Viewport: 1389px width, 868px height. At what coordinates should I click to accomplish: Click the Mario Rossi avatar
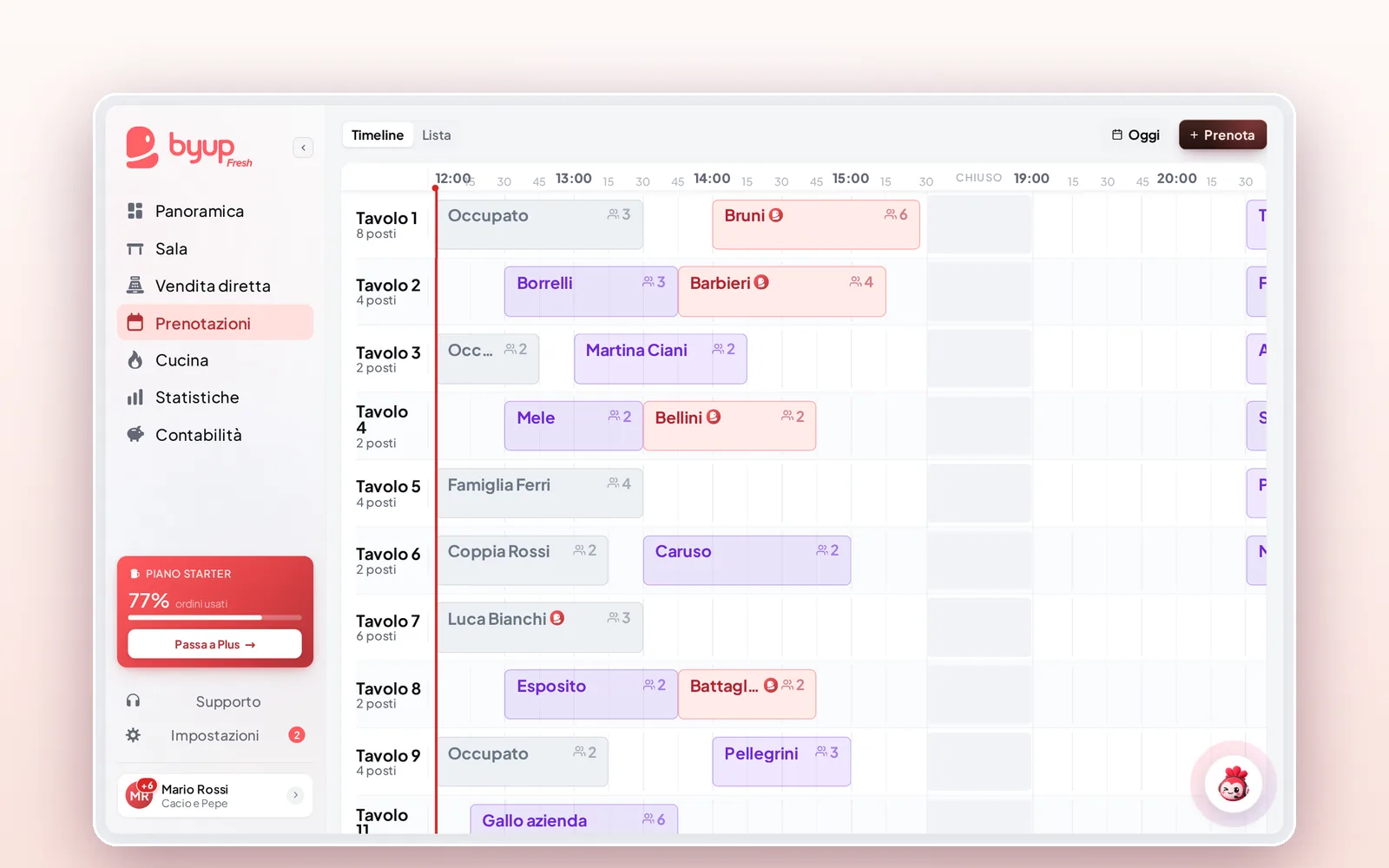pyautogui.click(x=141, y=795)
